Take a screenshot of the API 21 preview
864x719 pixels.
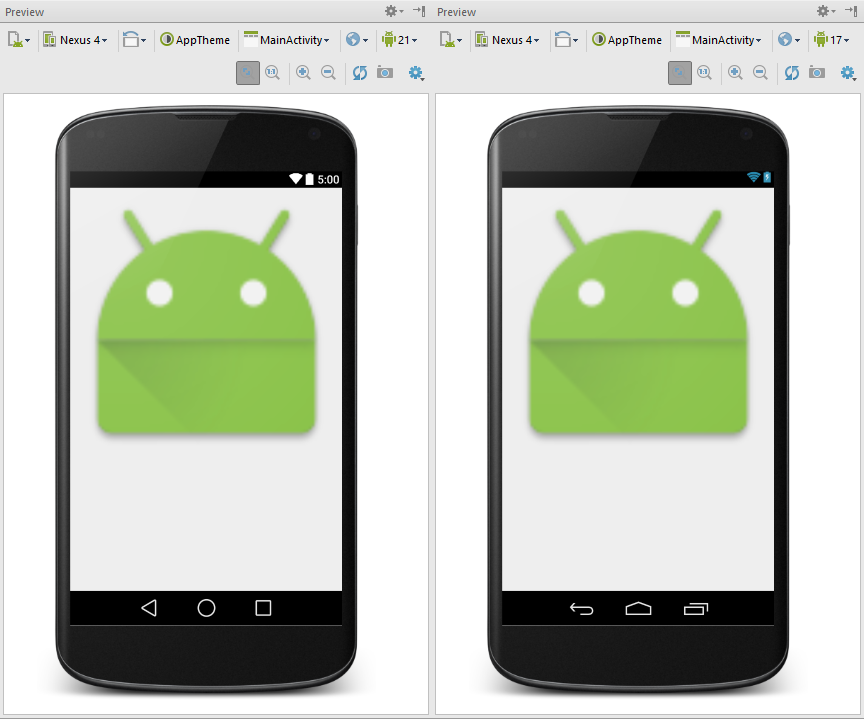[385, 73]
